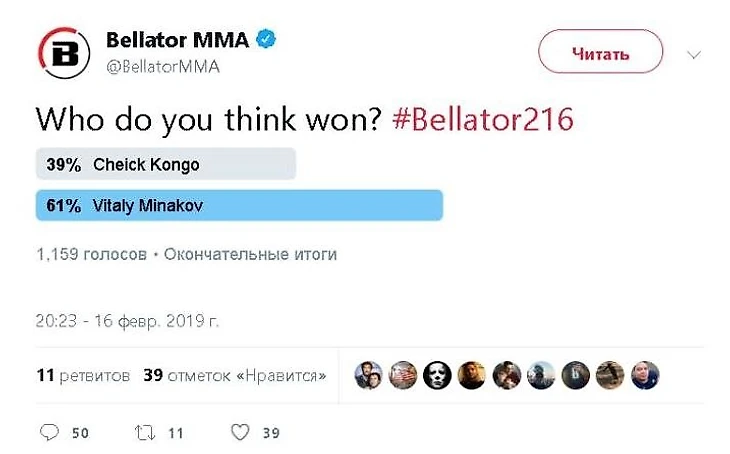The image size is (730, 454).
Task: Click the reply speech bubble icon
Action: point(49,432)
